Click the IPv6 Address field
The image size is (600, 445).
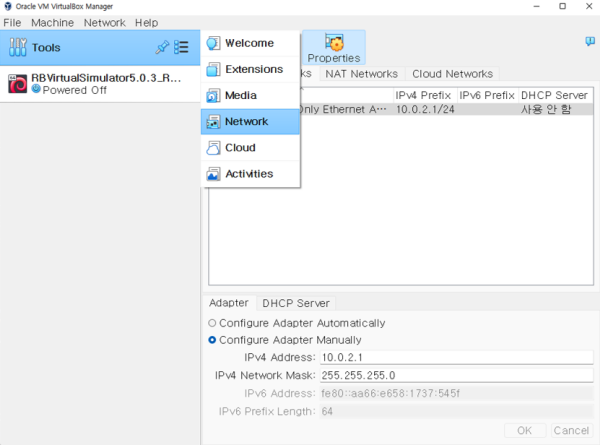[457, 393]
